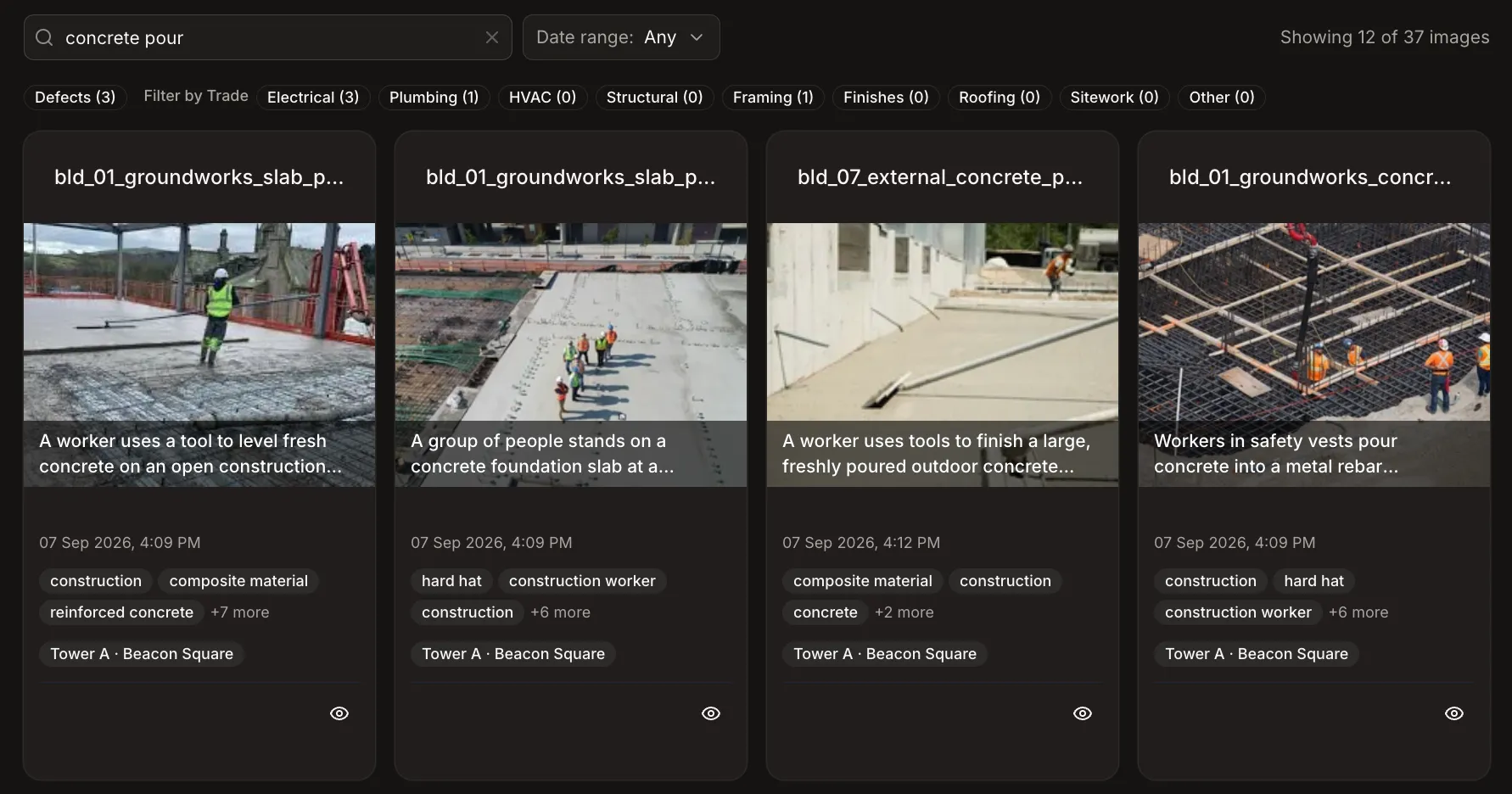The width and height of the screenshot is (1512, 794).
Task: Click the concrete tag on bld_07 card
Action: point(826,612)
